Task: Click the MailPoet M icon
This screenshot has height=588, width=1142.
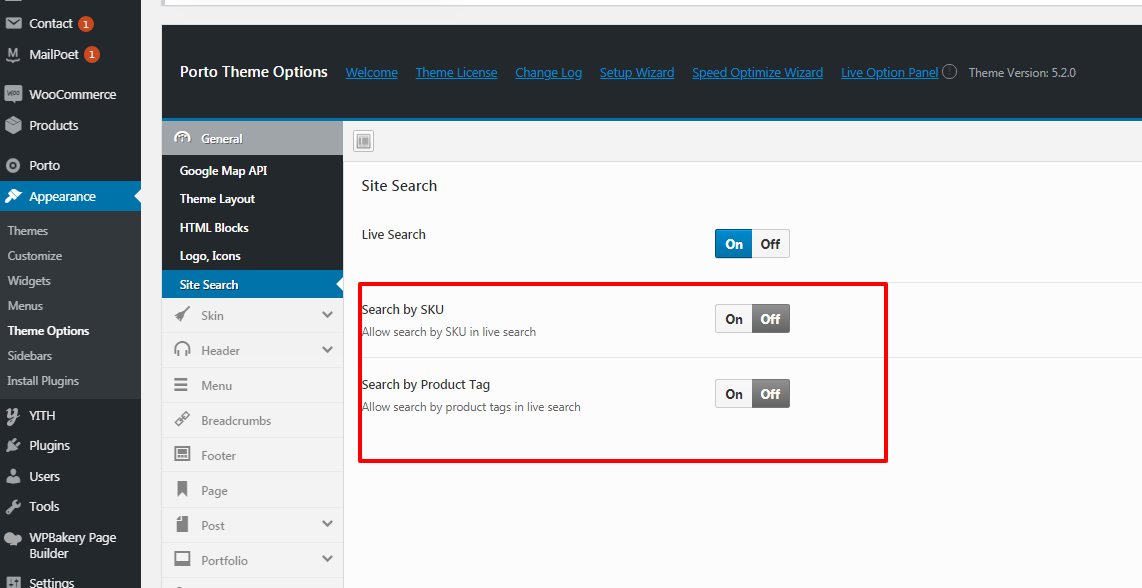Action: (13, 55)
